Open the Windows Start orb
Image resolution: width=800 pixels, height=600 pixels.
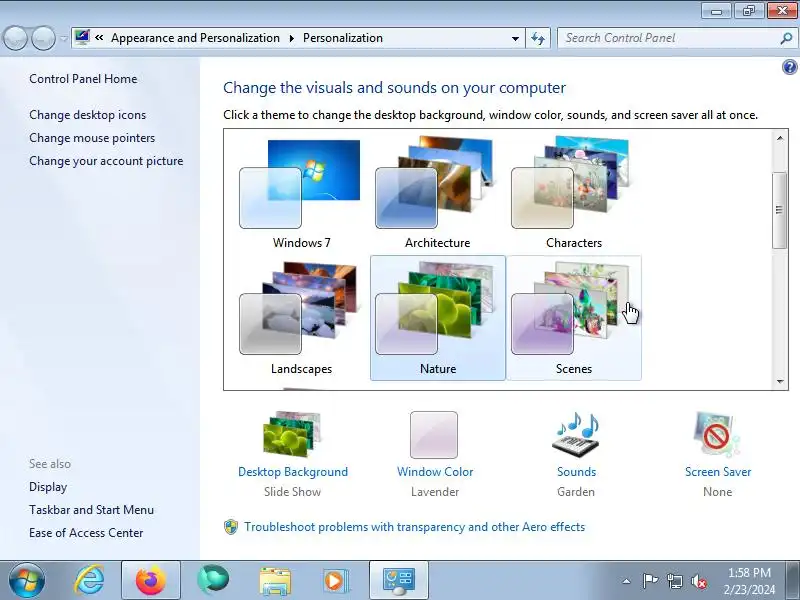[27, 581]
